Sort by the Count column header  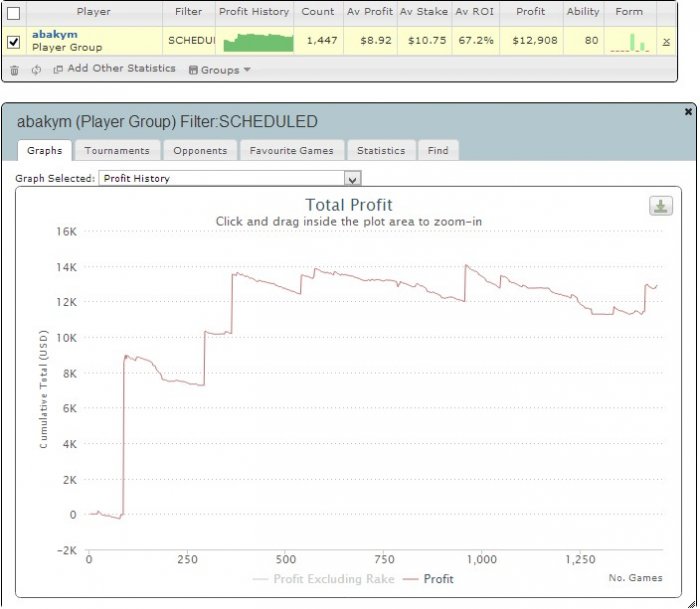coord(318,12)
